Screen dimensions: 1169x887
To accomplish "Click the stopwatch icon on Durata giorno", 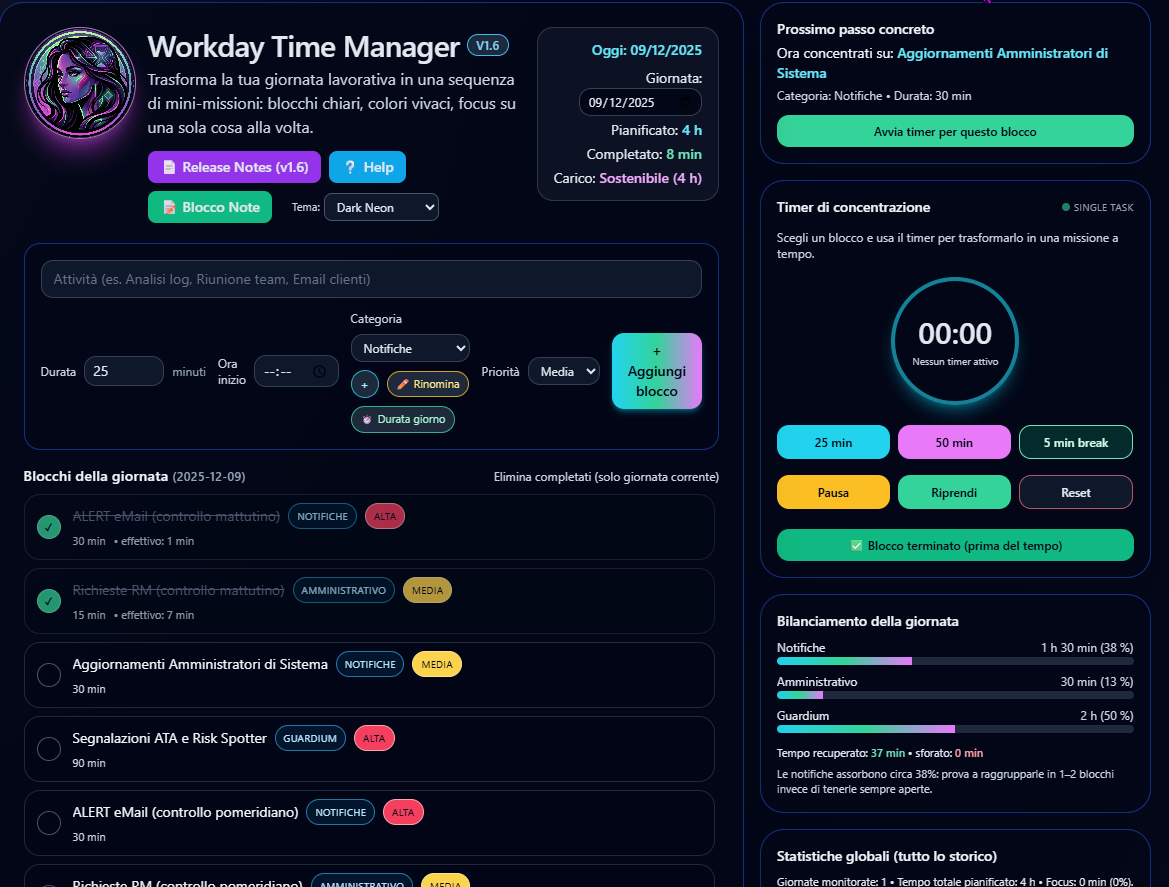I will pyautogui.click(x=365, y=421).
